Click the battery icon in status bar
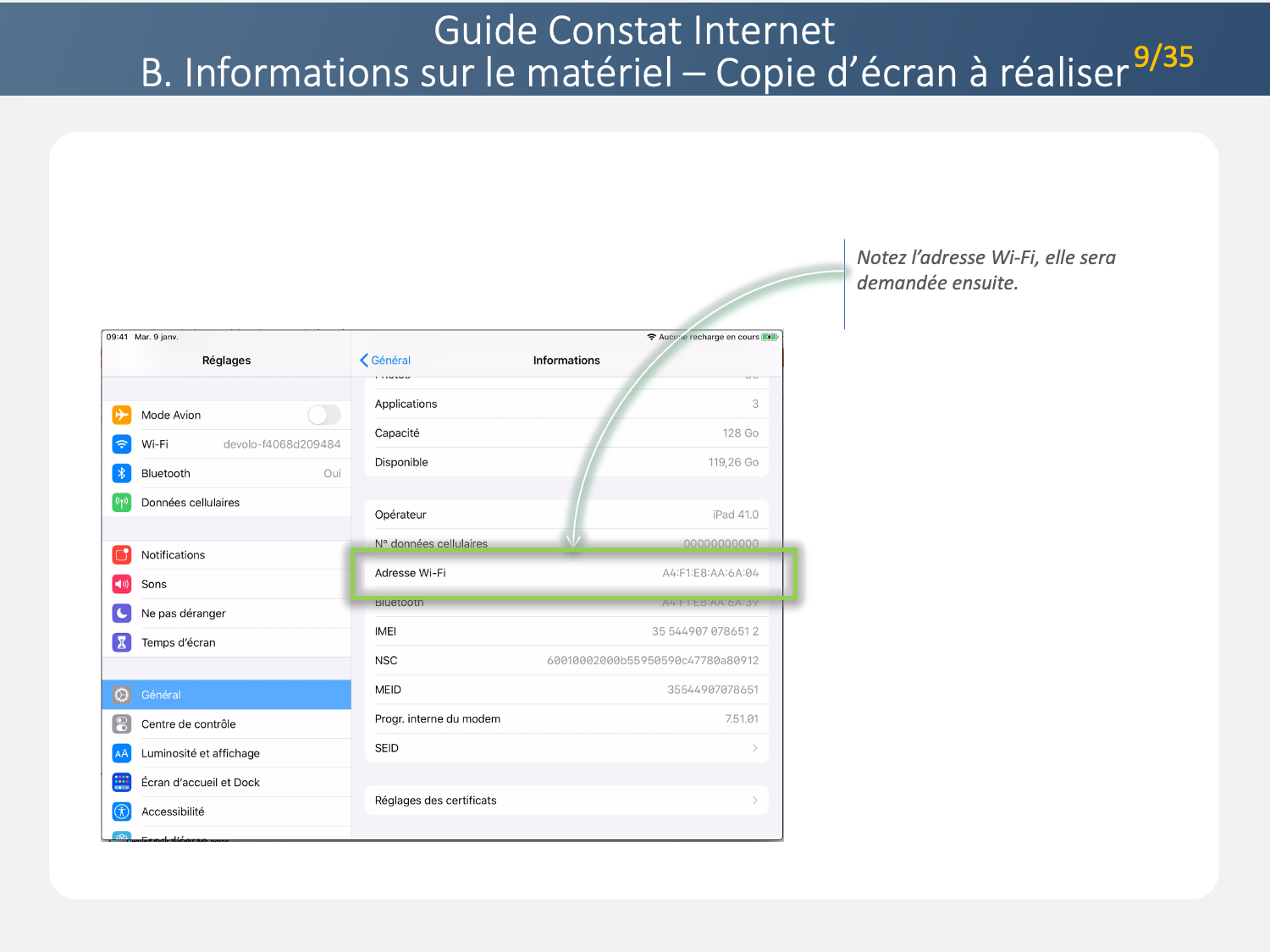Screen dimensions: 1270x952 [x=769, y=337]
